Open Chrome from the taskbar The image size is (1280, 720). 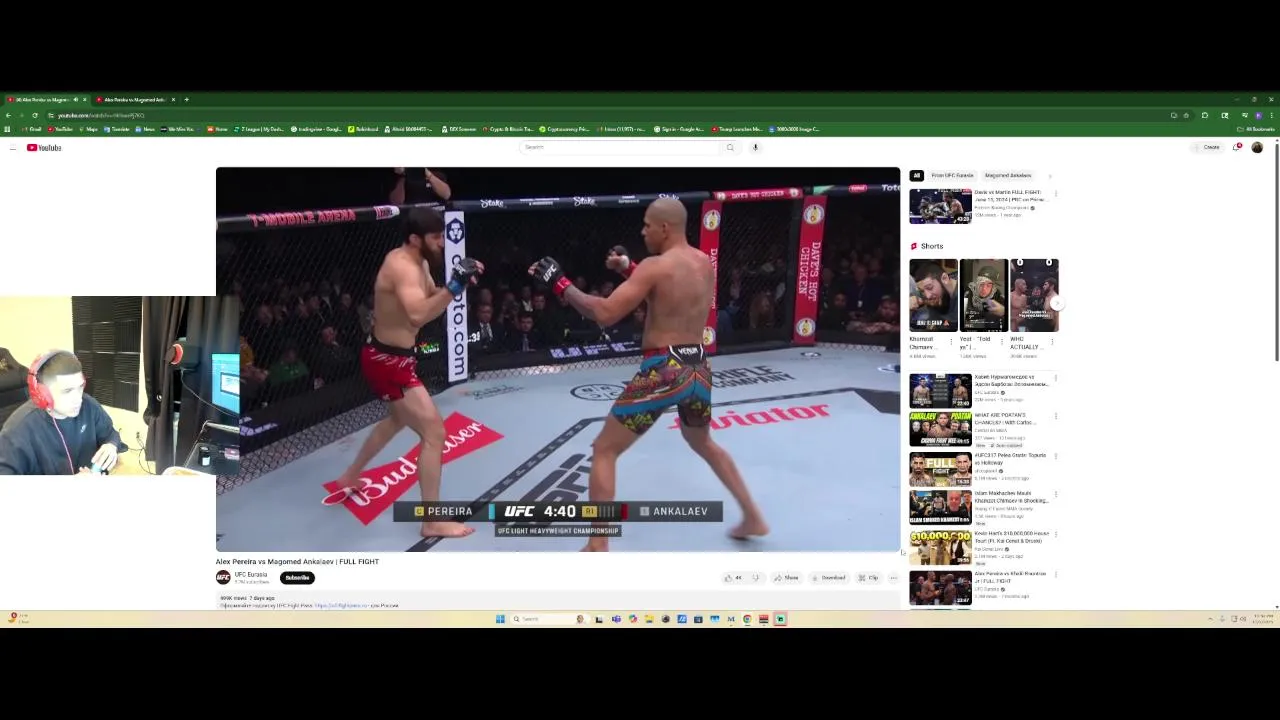pos(747,619)
